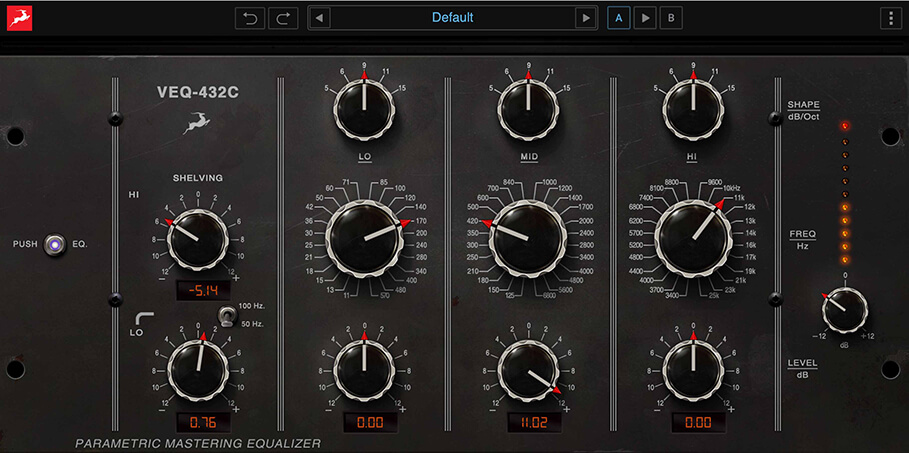Click the Antelope Audio red logo
909x453 pixels.
click(19, 17)
